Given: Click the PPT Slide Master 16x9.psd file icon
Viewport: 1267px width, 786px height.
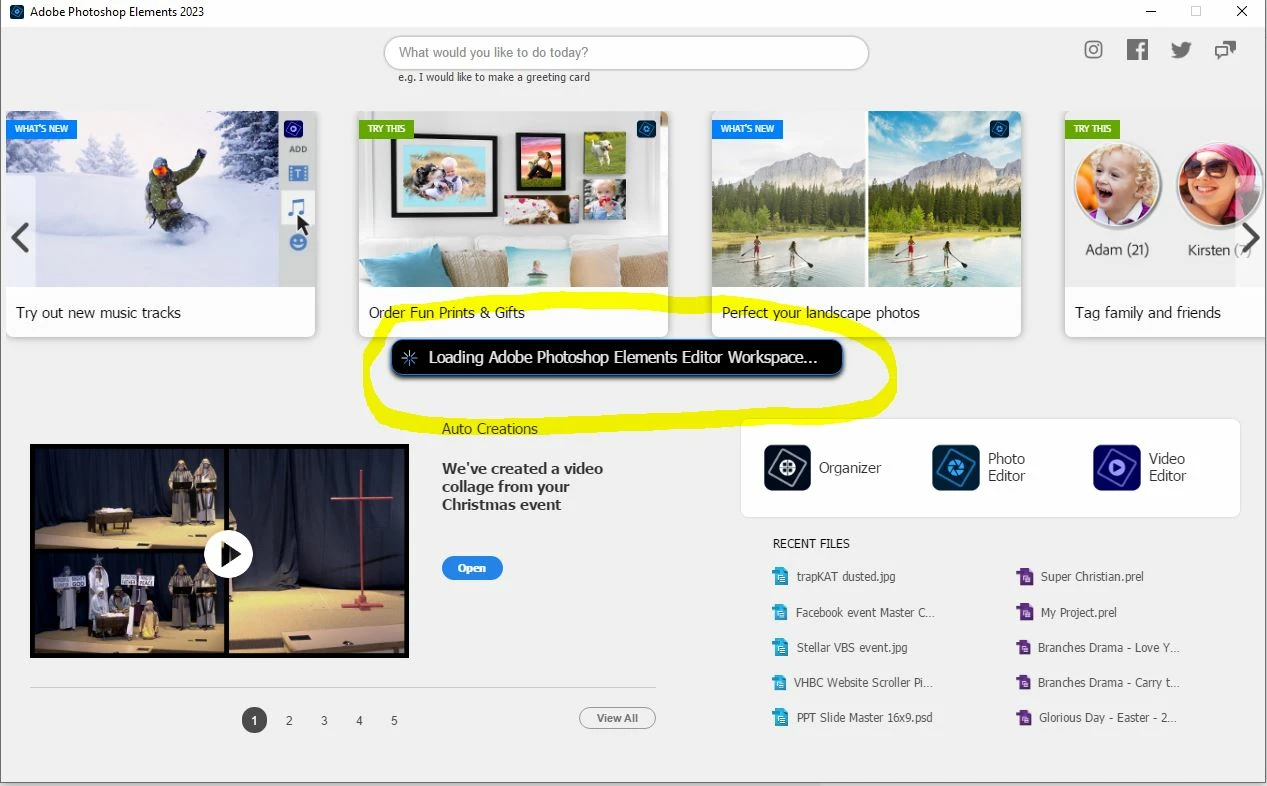Looking at the screenshot, I should [x=780, y=717].
